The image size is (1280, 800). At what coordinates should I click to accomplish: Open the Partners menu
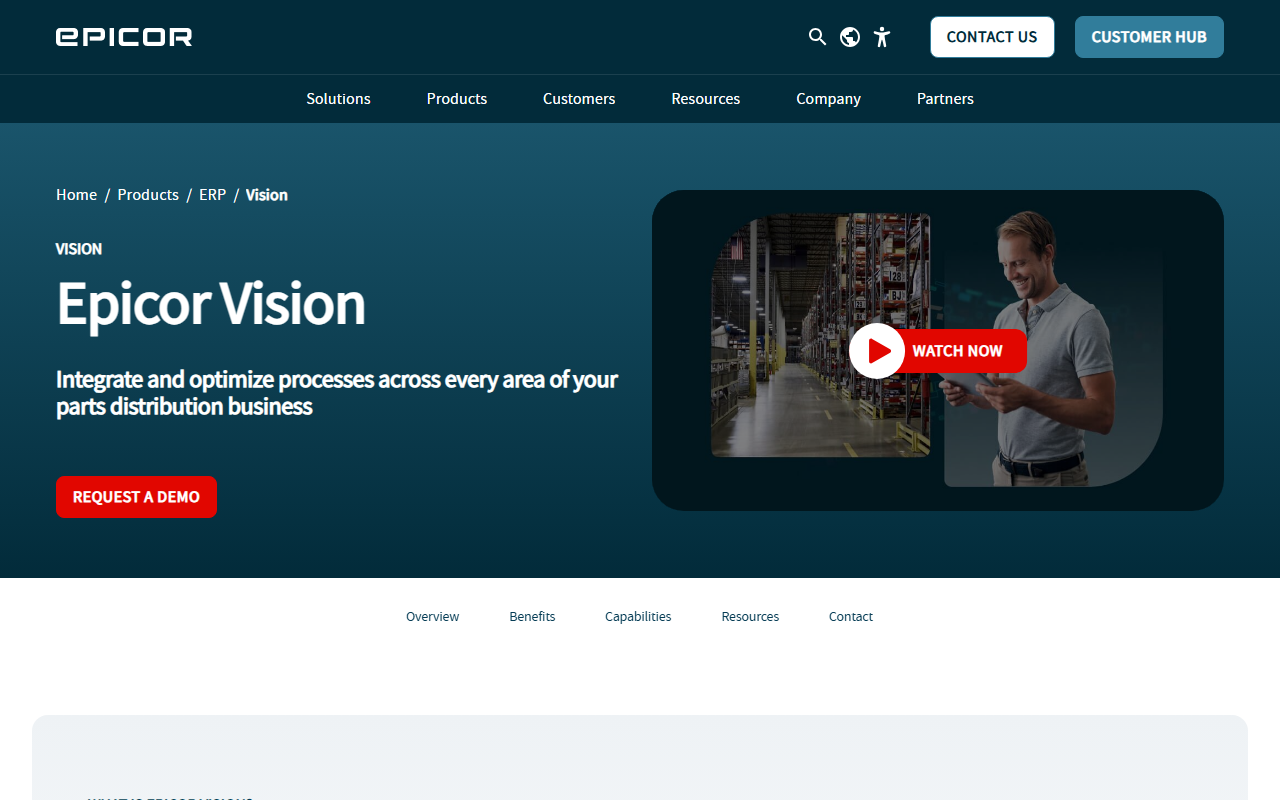click(x=945, y=99)
